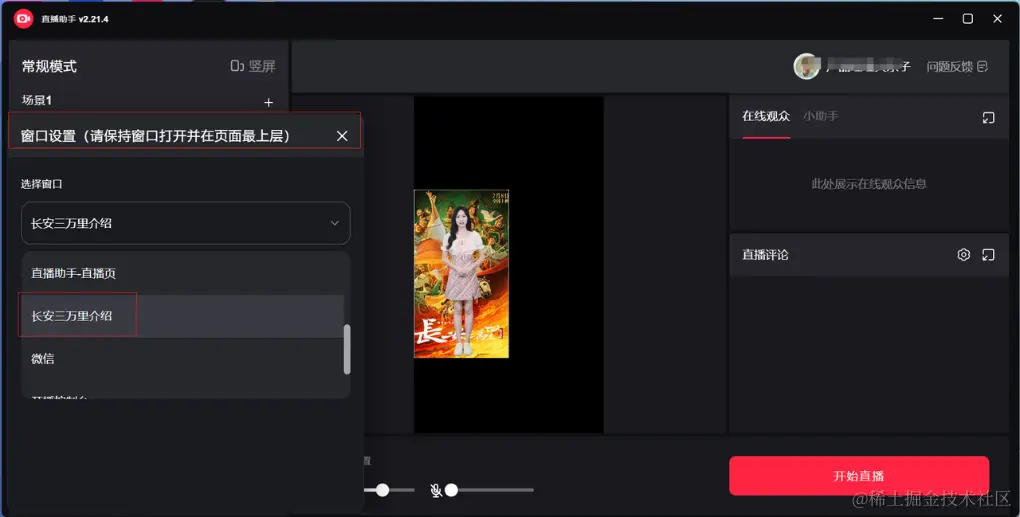Close the 窗口设置 panel

pos(342,136)
